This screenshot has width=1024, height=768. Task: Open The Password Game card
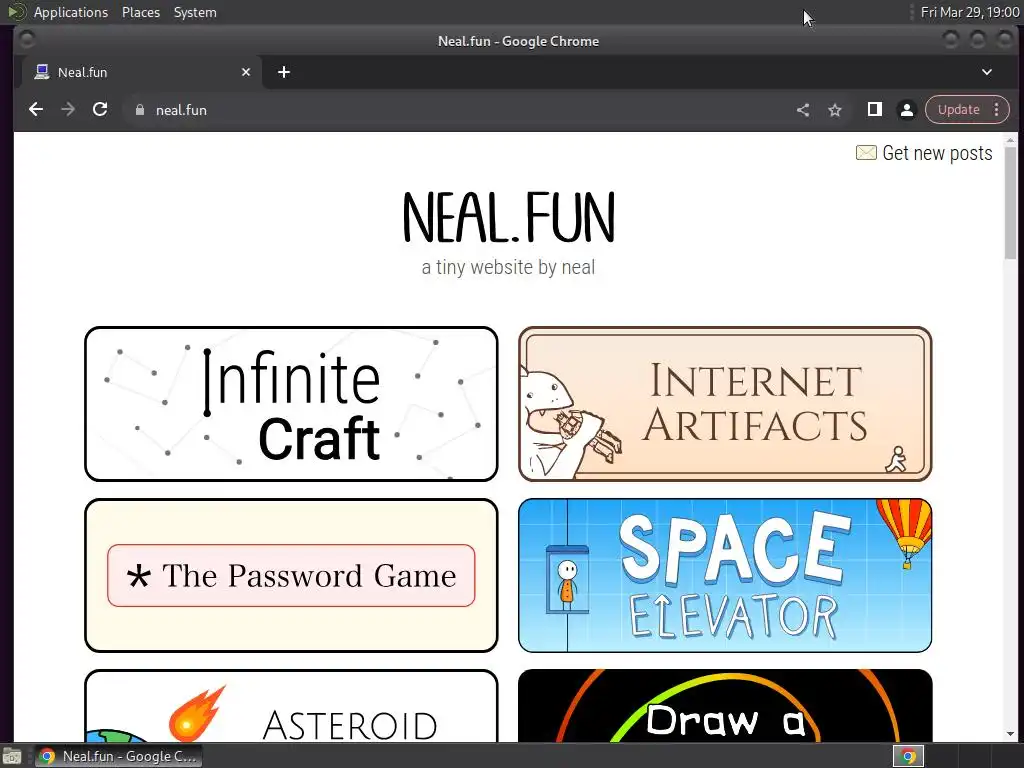click(291, 575)
